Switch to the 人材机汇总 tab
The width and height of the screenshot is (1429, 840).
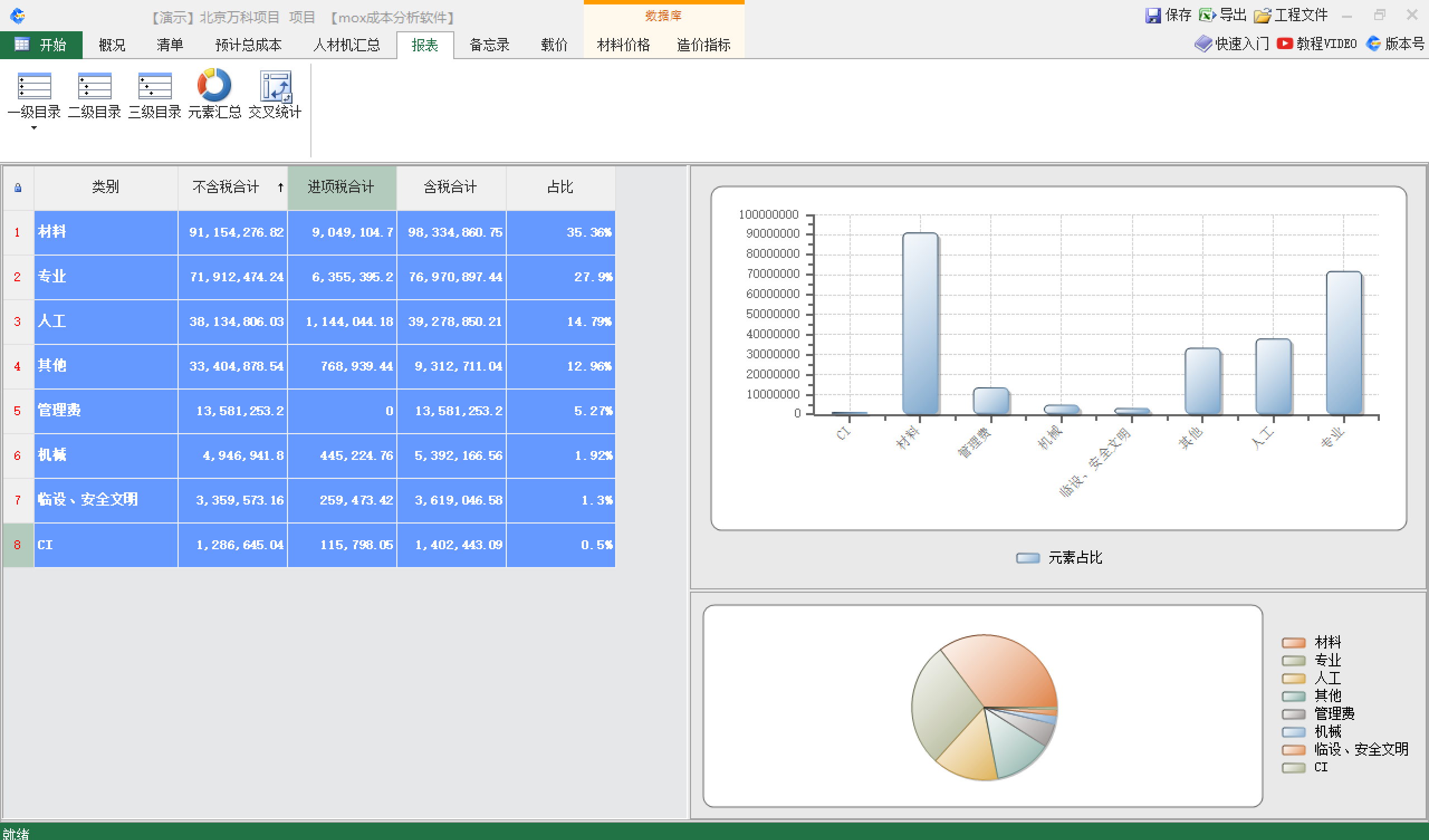click(x=347, y=45)
